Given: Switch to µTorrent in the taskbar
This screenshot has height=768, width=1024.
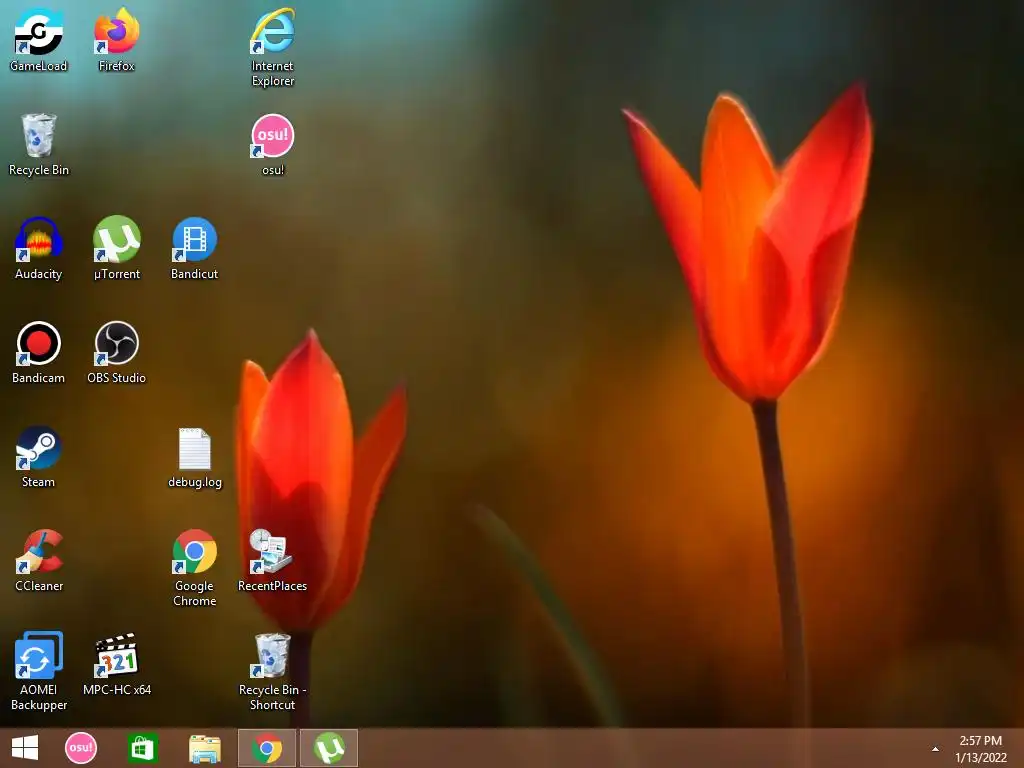Looking at the screenshot, I should click(329, 748).
